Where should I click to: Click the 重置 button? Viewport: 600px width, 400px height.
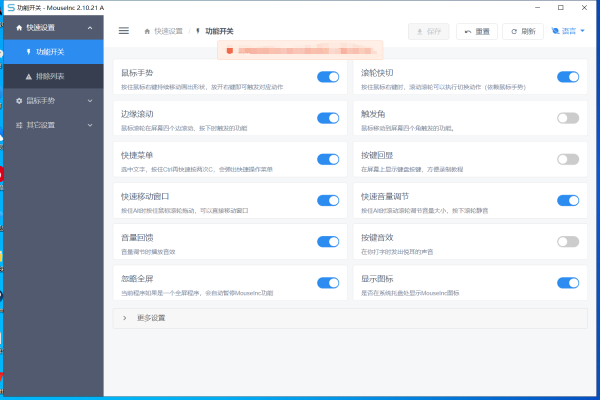point(477,31)
